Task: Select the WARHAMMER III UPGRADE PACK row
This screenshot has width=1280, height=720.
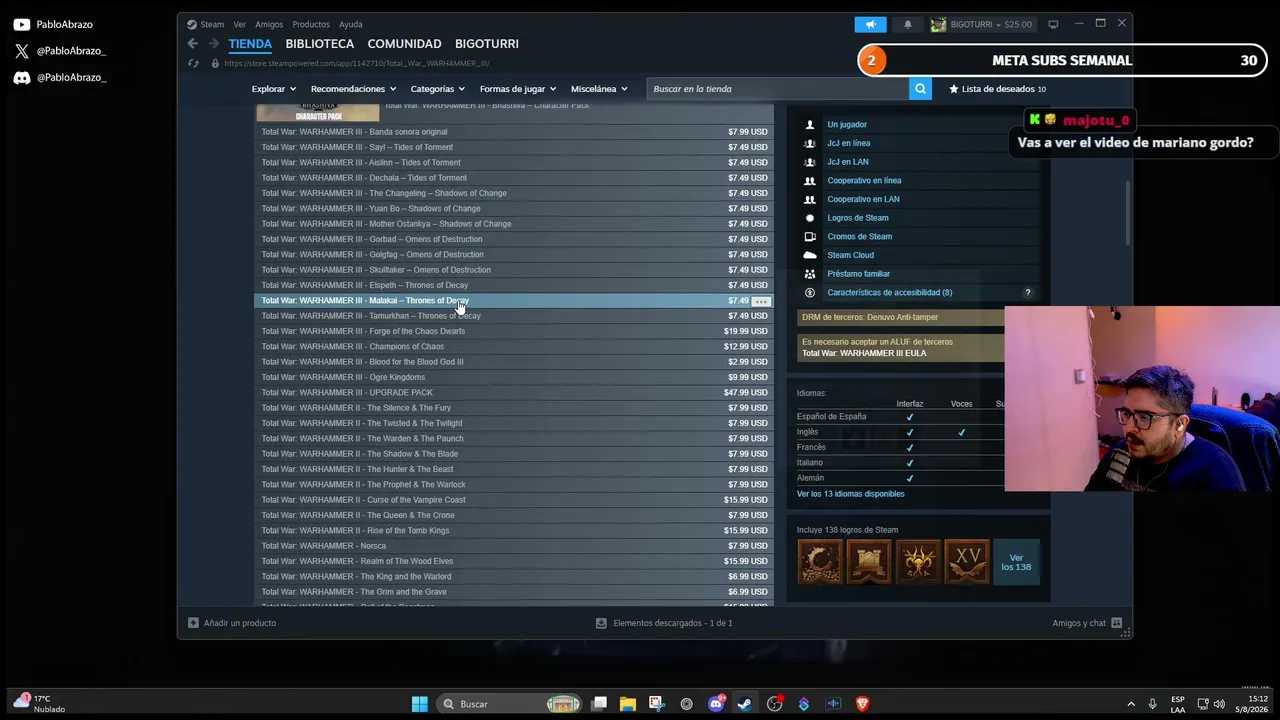Action: pyautogui.click(x=514, y=393)
